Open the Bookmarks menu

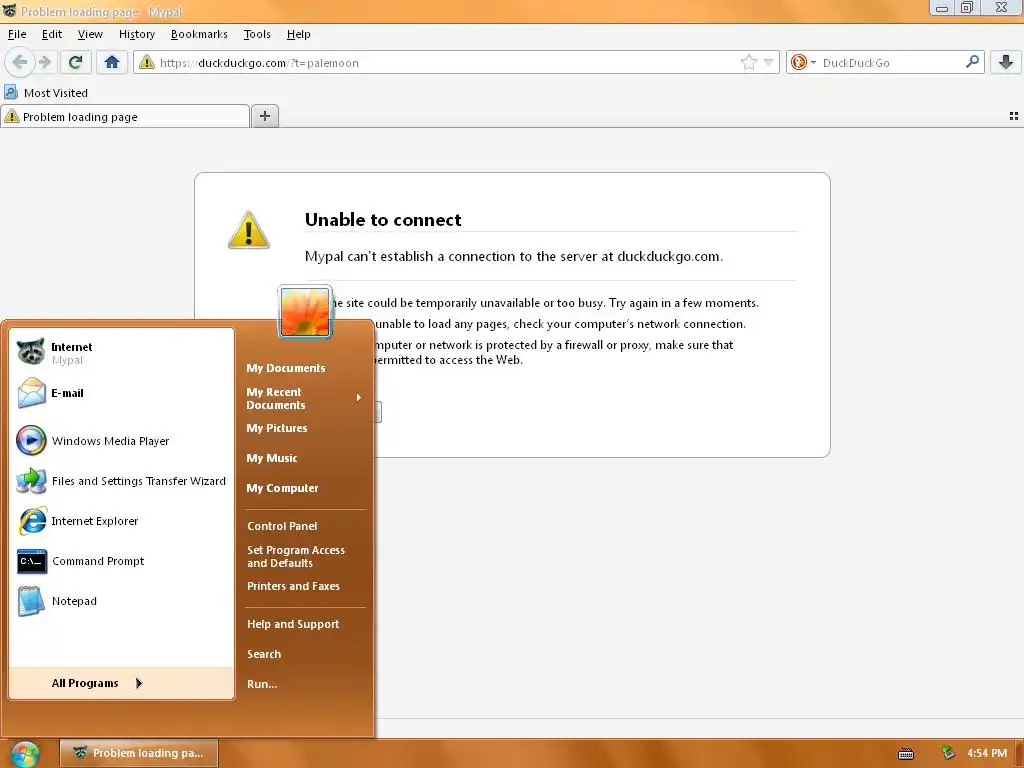coord(199,34)
